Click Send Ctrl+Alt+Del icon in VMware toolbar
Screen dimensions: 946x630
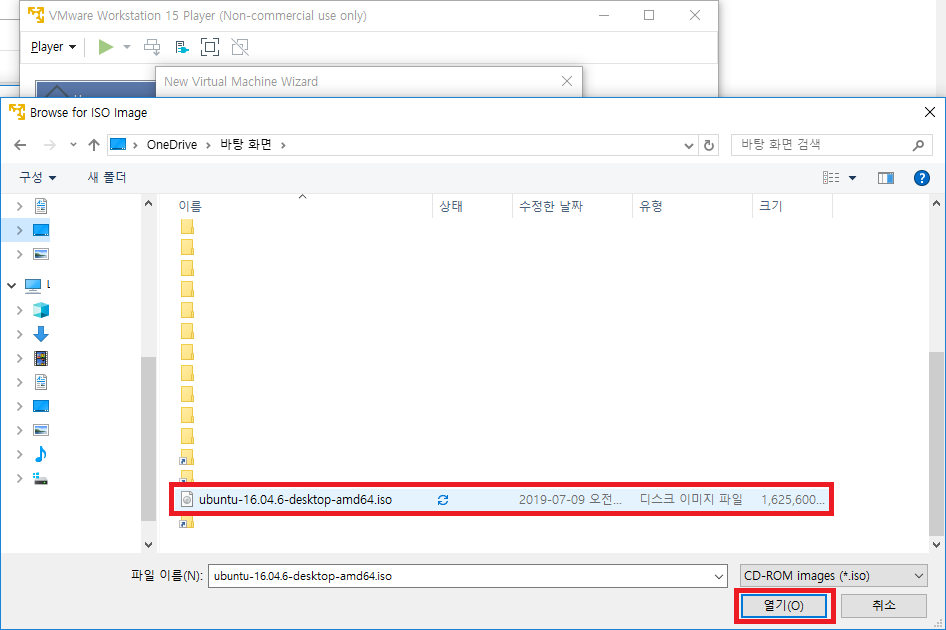coord(152,47)
